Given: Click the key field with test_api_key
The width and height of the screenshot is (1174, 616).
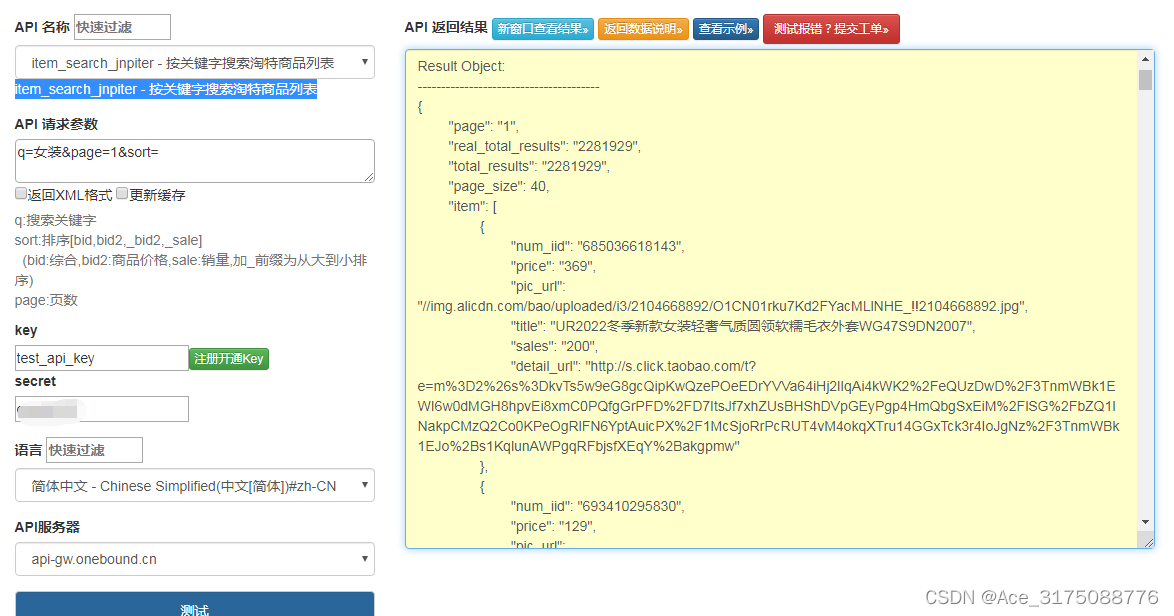Looking at the screenshot, I should [102, 358].
